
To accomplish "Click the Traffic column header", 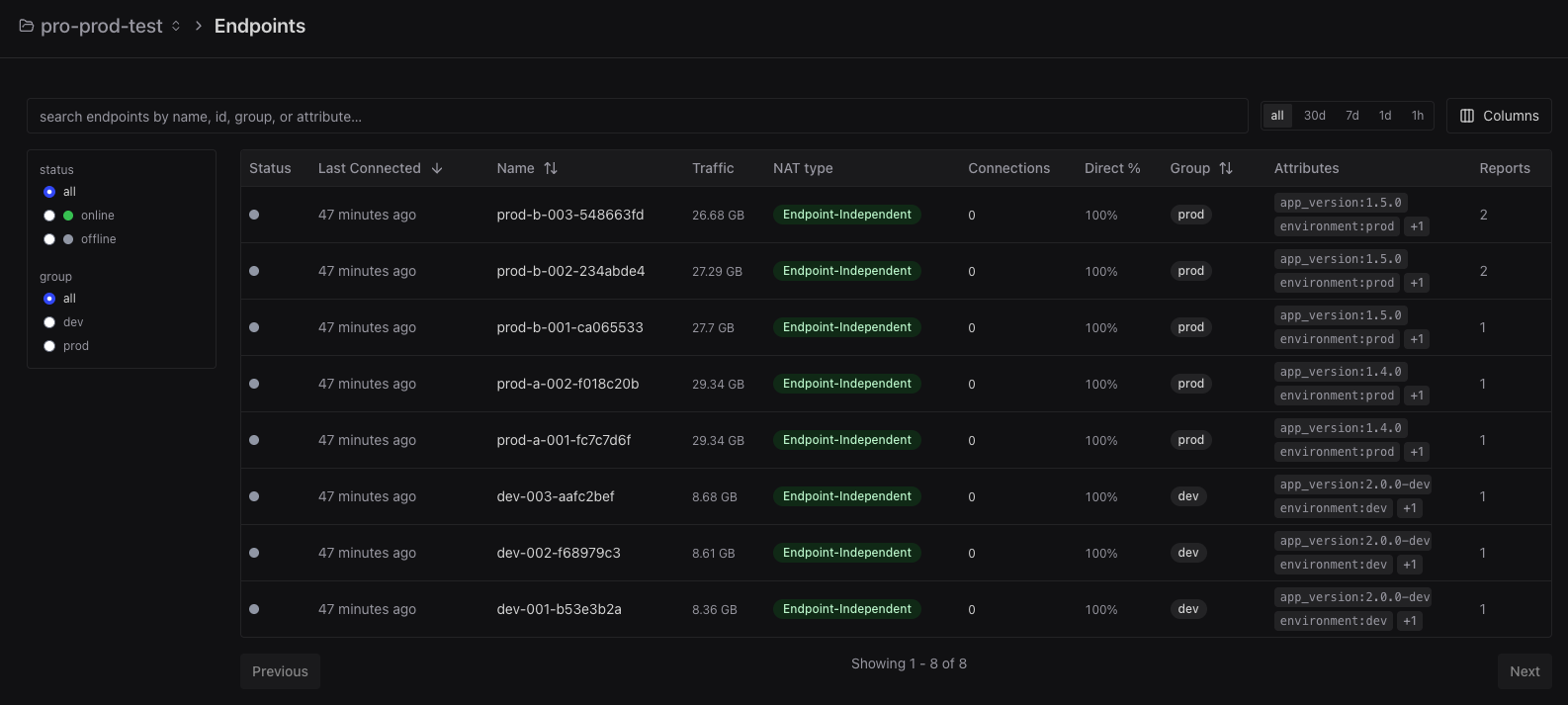I will click(x=713, y=168).
